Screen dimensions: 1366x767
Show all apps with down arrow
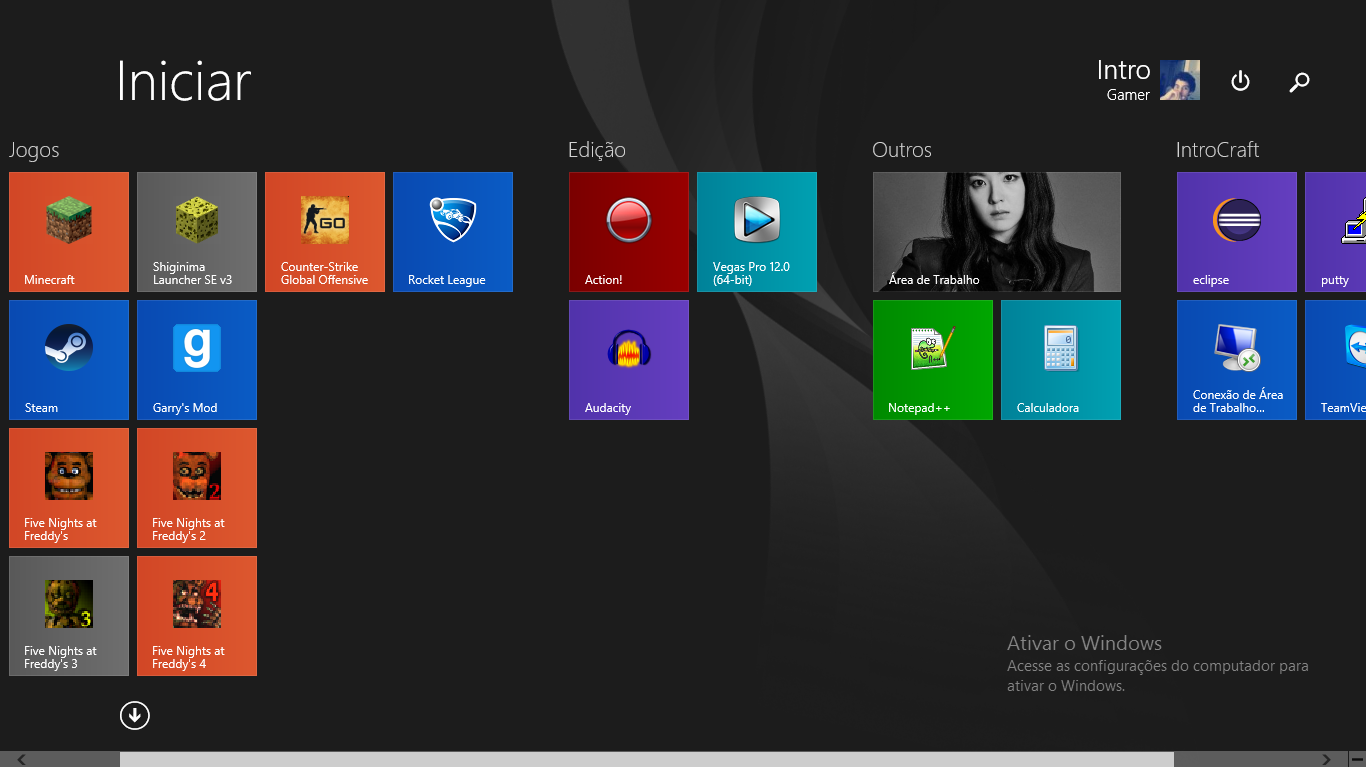pyautogui.click(x=134, y=715)
